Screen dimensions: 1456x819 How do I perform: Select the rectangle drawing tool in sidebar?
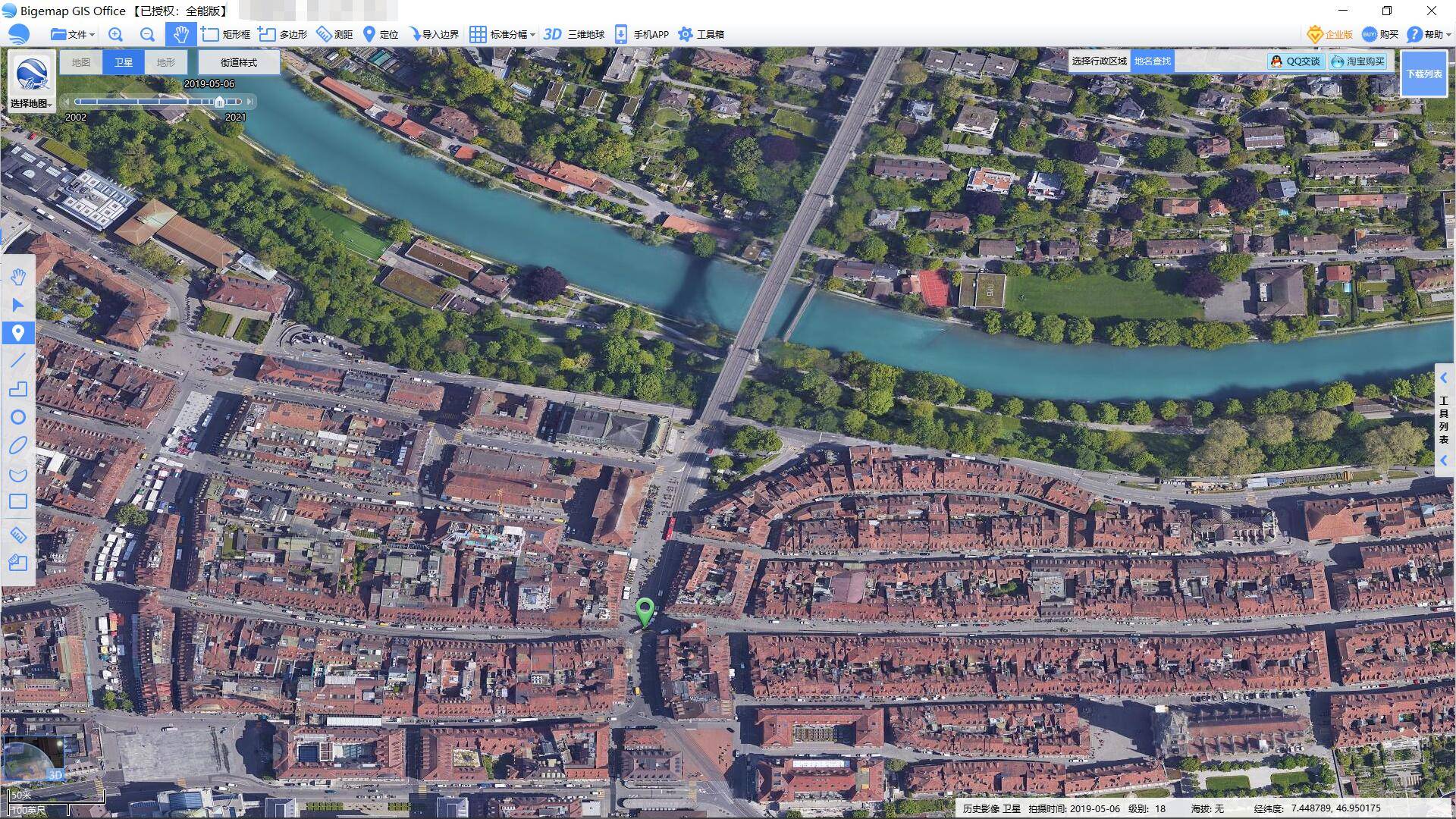click(18, 501)
